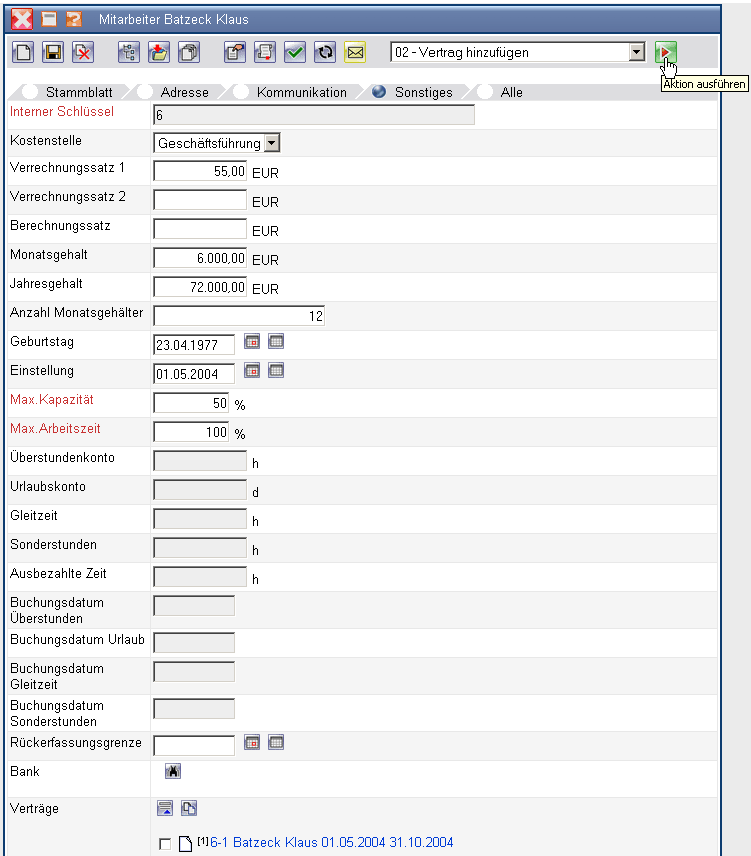Select the Stammblatt tab radio button
Image resolution: width=751 pixels, height=856 pixels.
coord(30,92)
